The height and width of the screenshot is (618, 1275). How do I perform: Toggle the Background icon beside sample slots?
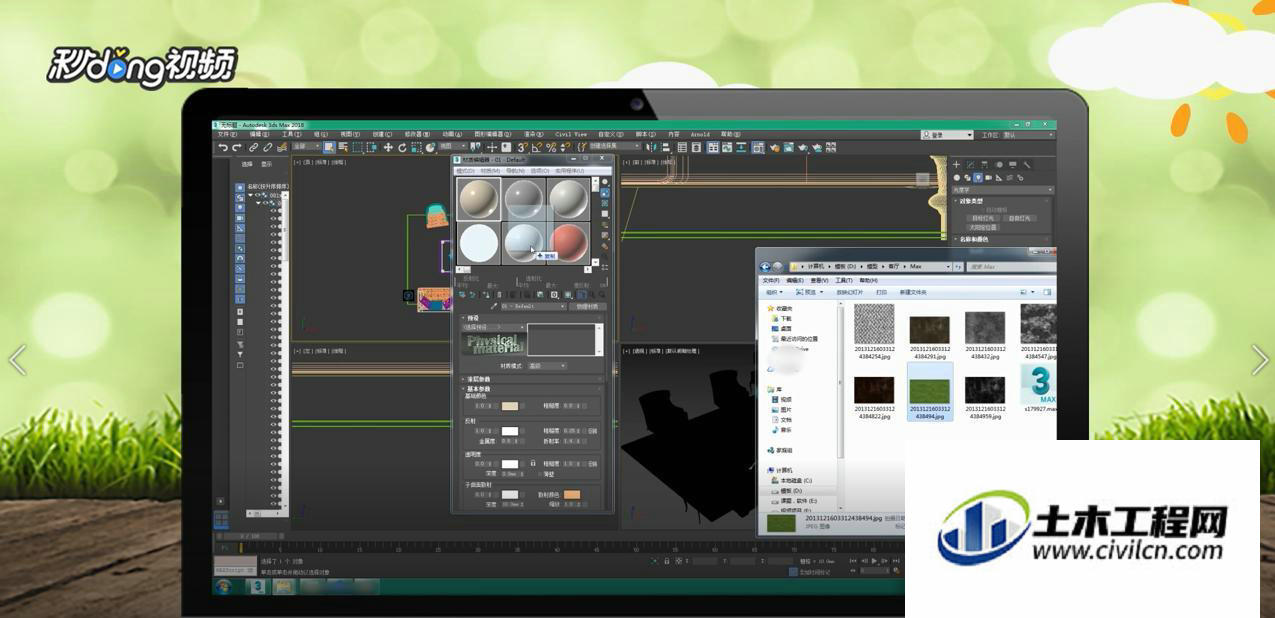click(605, 203)
